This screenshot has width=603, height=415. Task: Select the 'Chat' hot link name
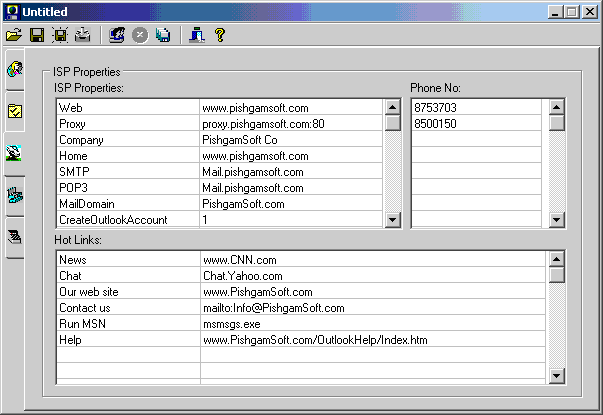point(128,276)
